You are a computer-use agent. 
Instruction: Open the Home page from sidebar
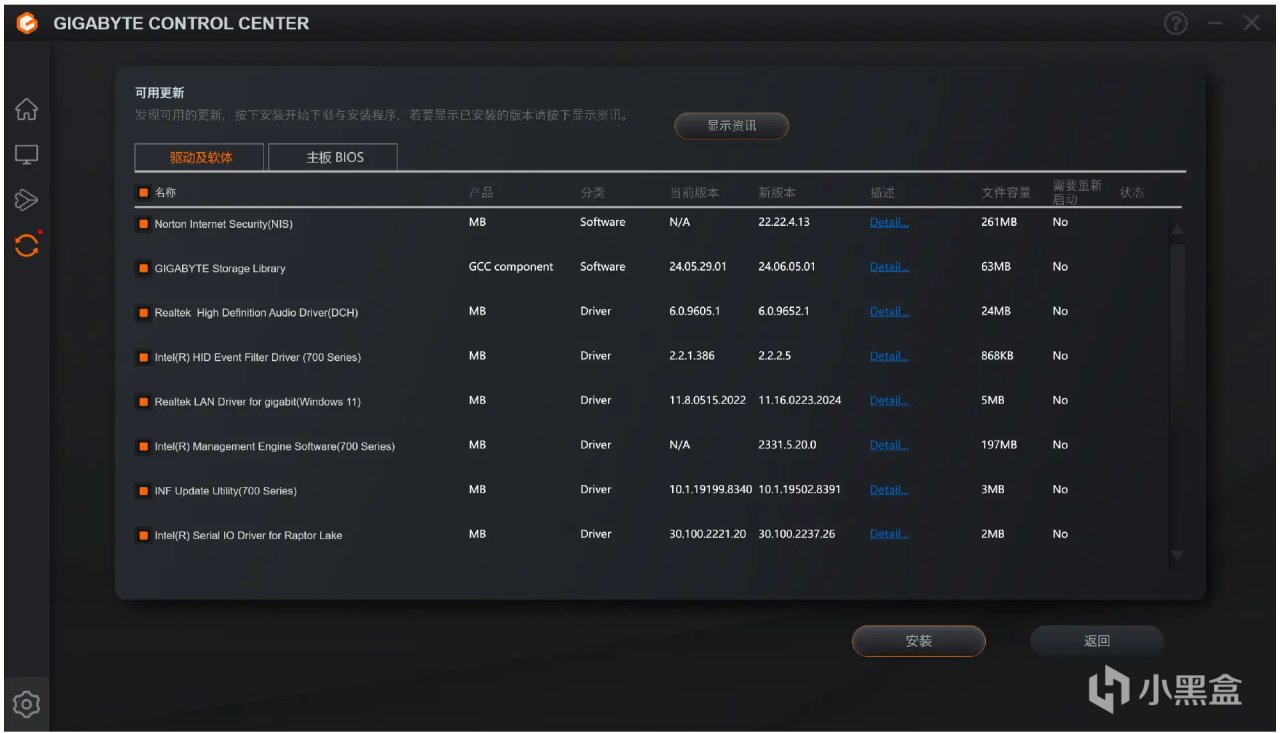point(27,109)
